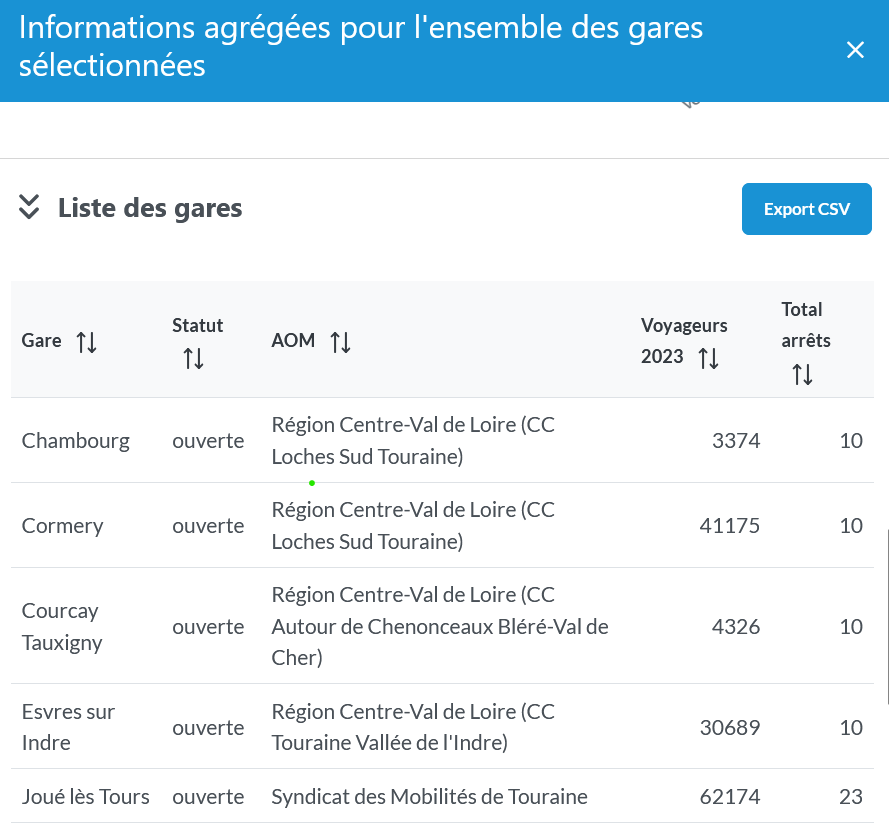Screen dimensions: 889x826
Task: Sort by Total arrêts arrows icon
Action: click(802, 374)
